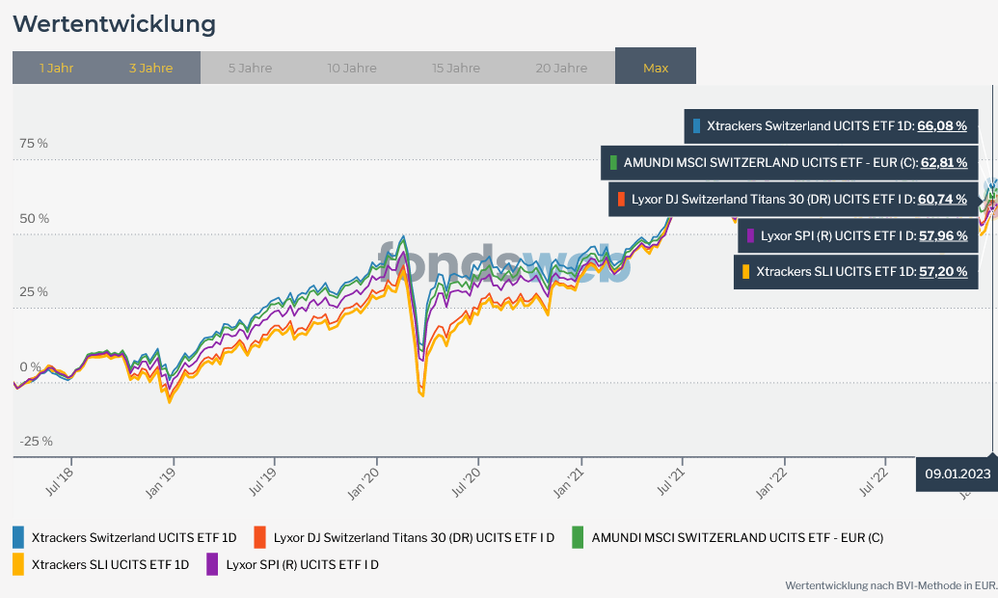Toggle Lyxor SPI (R) UCITS legend label
998x598 pixels.
click(x=302, y=564)
